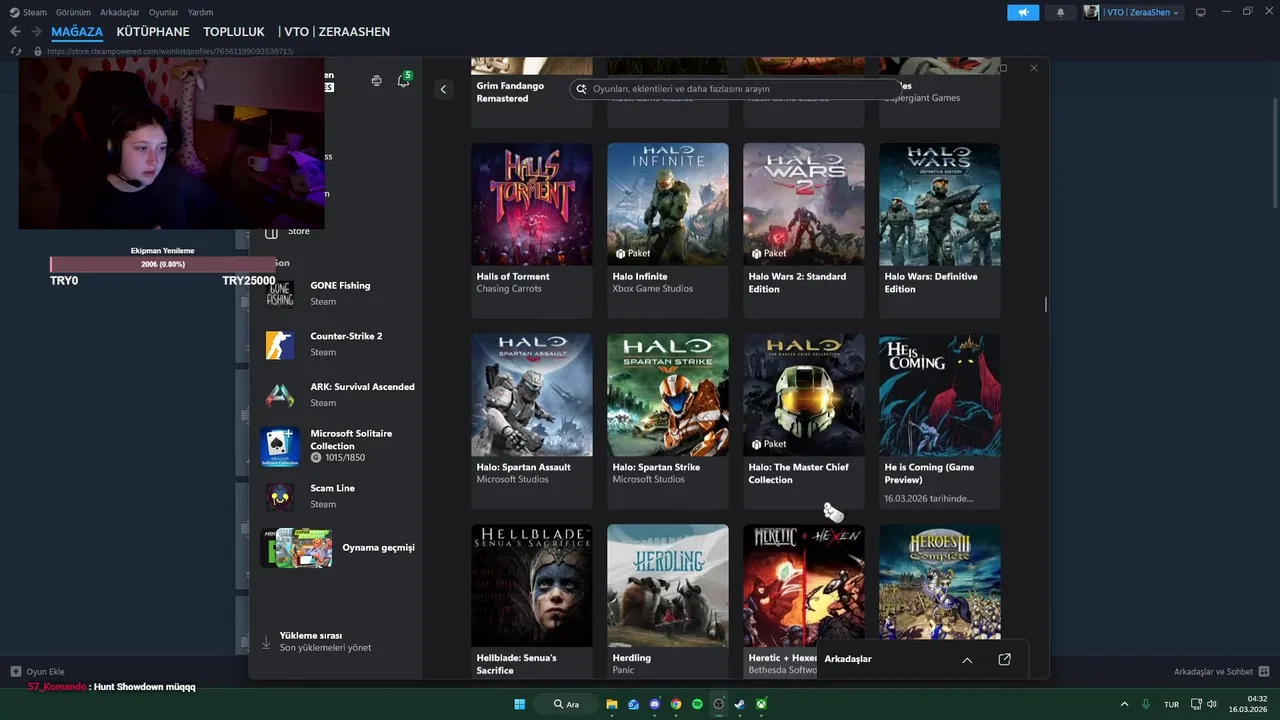The image size is (1280, 720).
Task: Select Scam Line in Xbox sidebar
Action: tap(338, 496)
